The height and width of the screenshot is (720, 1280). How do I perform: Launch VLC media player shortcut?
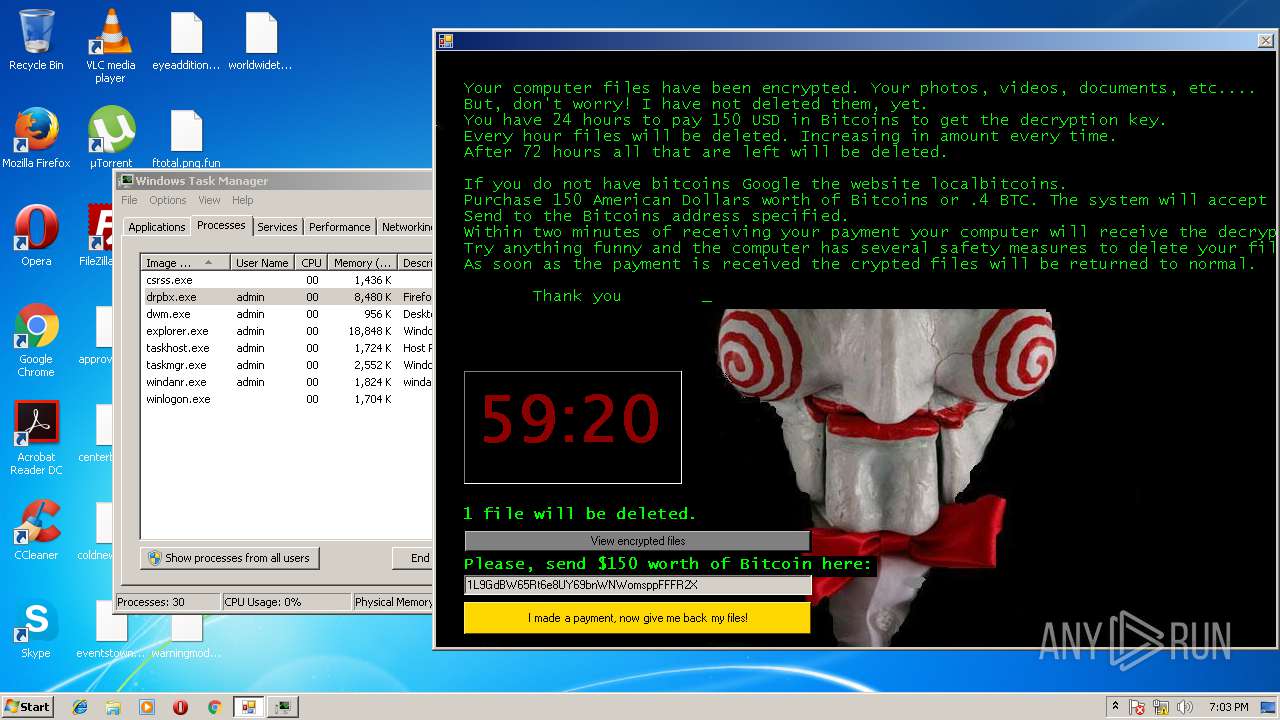click(110, 46)
